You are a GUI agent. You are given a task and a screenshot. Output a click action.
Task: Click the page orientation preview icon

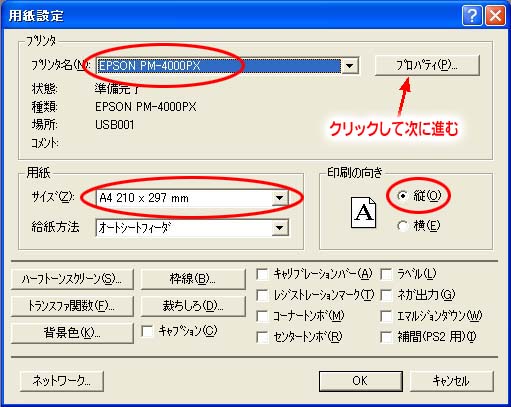(363, 213)
